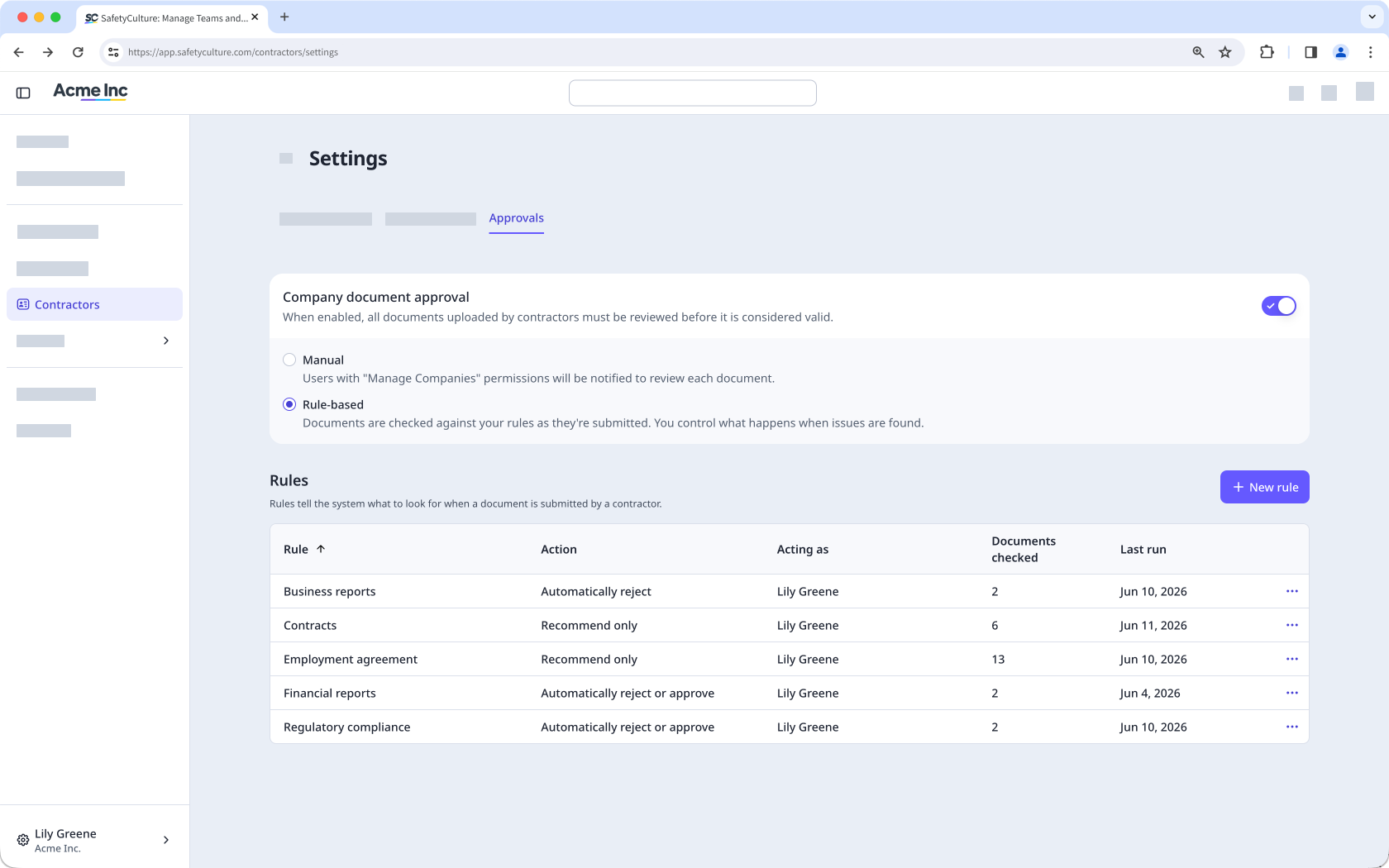Go forward in browser history
1389x868 pixels.
[x=48, y=52]
